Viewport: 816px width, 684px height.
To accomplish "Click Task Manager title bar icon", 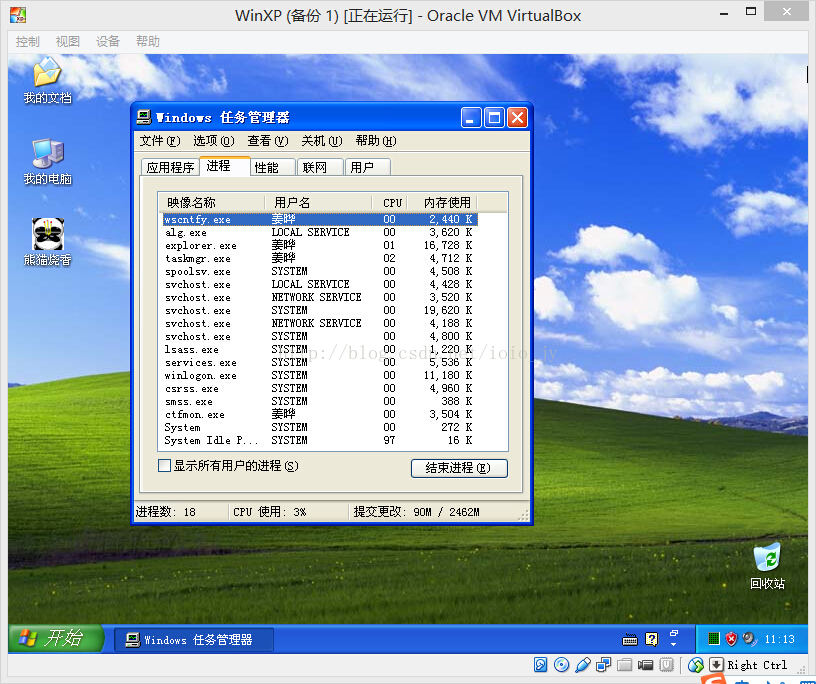I will point(144,117).
